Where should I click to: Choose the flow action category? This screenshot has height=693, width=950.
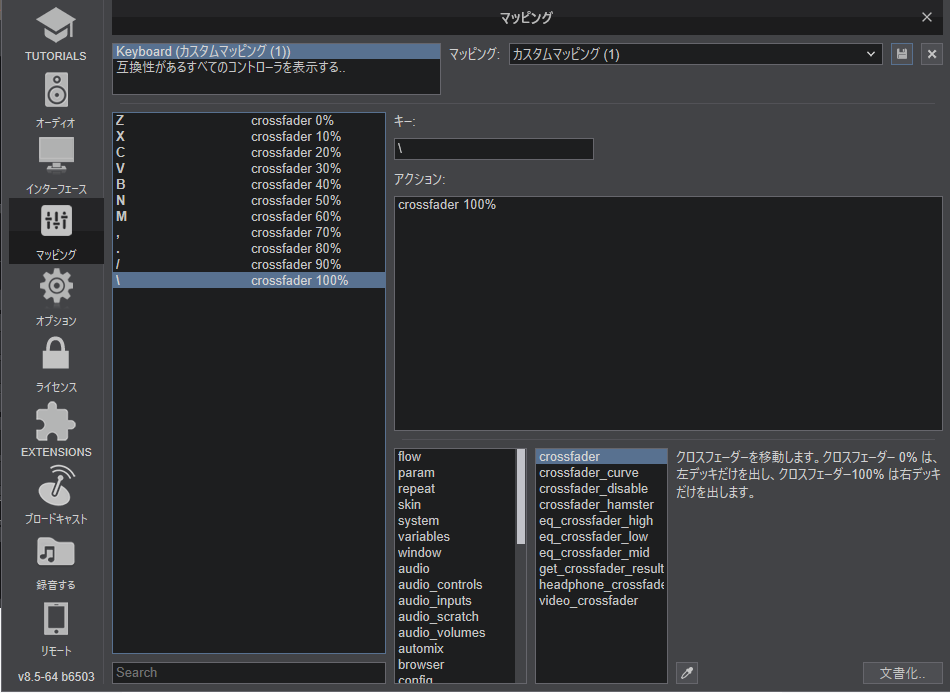(455, 457)
